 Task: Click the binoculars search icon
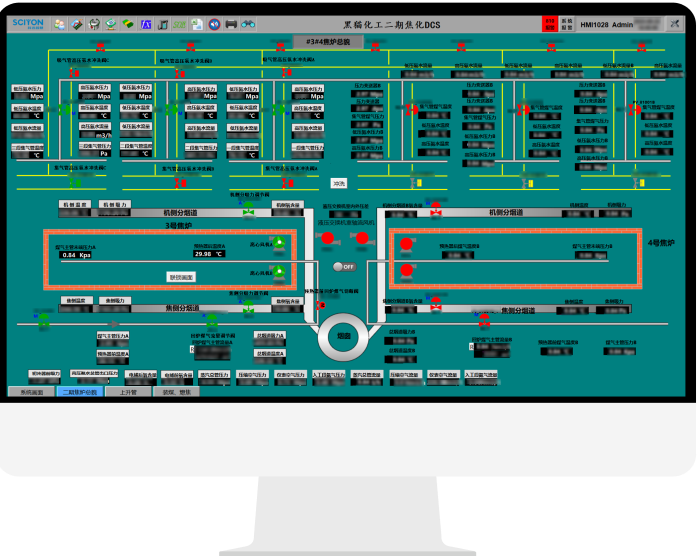coord(248,24)
